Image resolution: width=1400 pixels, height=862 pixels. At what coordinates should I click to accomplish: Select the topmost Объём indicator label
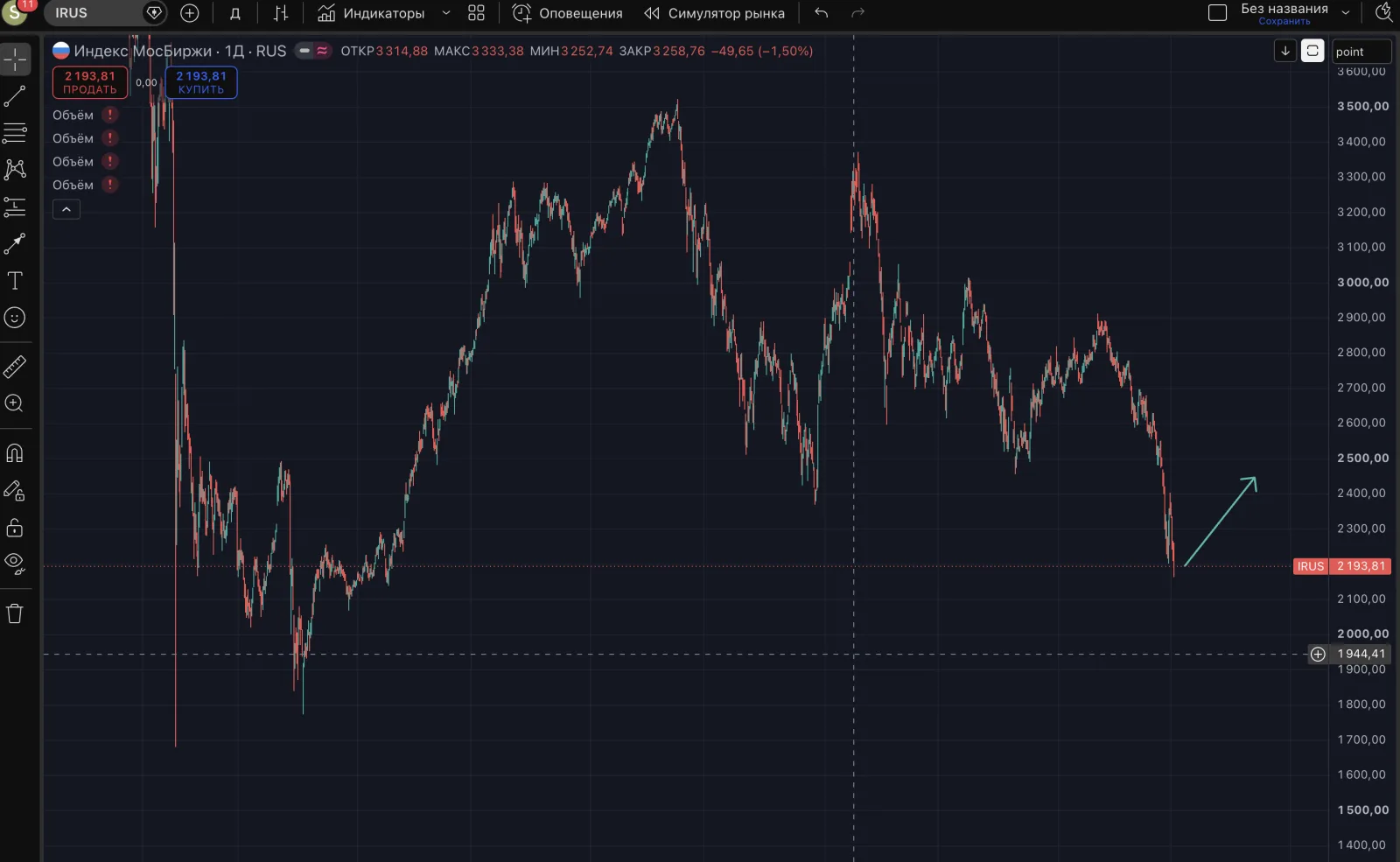[73, 115]
